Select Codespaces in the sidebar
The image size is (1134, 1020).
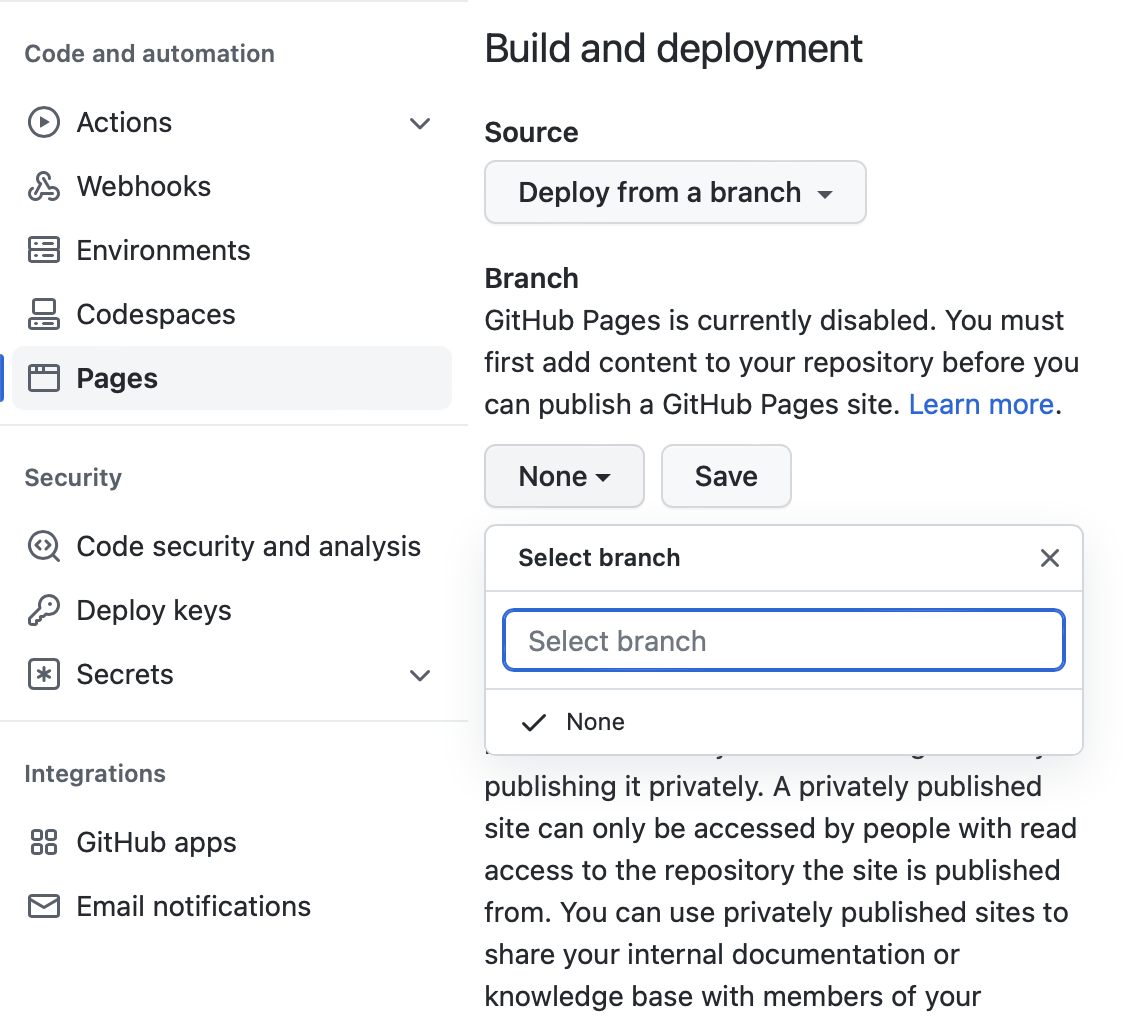pyautogui.click(x=231, y=314)
